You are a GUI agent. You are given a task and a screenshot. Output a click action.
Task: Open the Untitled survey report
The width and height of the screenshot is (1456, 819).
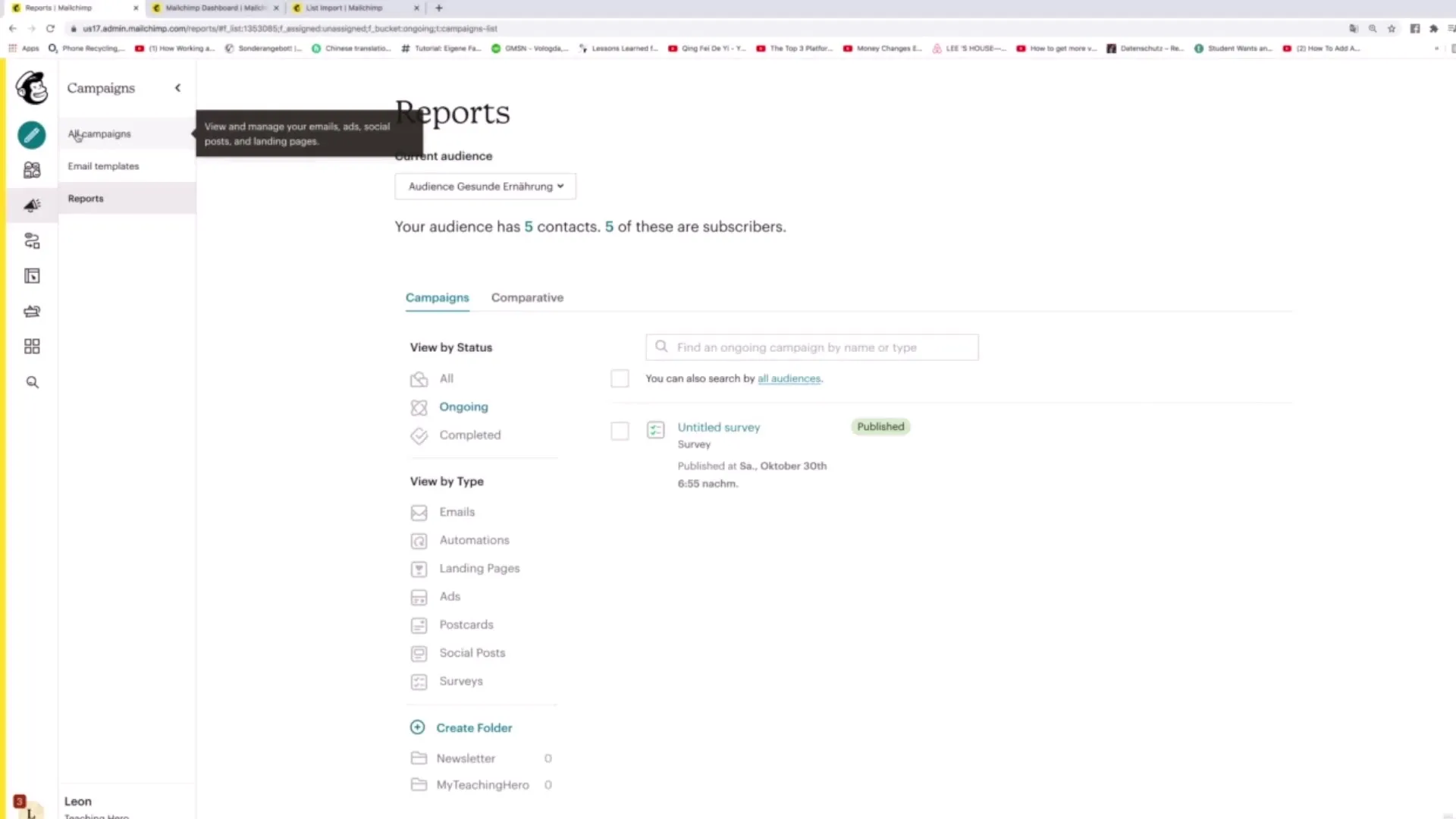pyautogui.click(x=719, y=428)
